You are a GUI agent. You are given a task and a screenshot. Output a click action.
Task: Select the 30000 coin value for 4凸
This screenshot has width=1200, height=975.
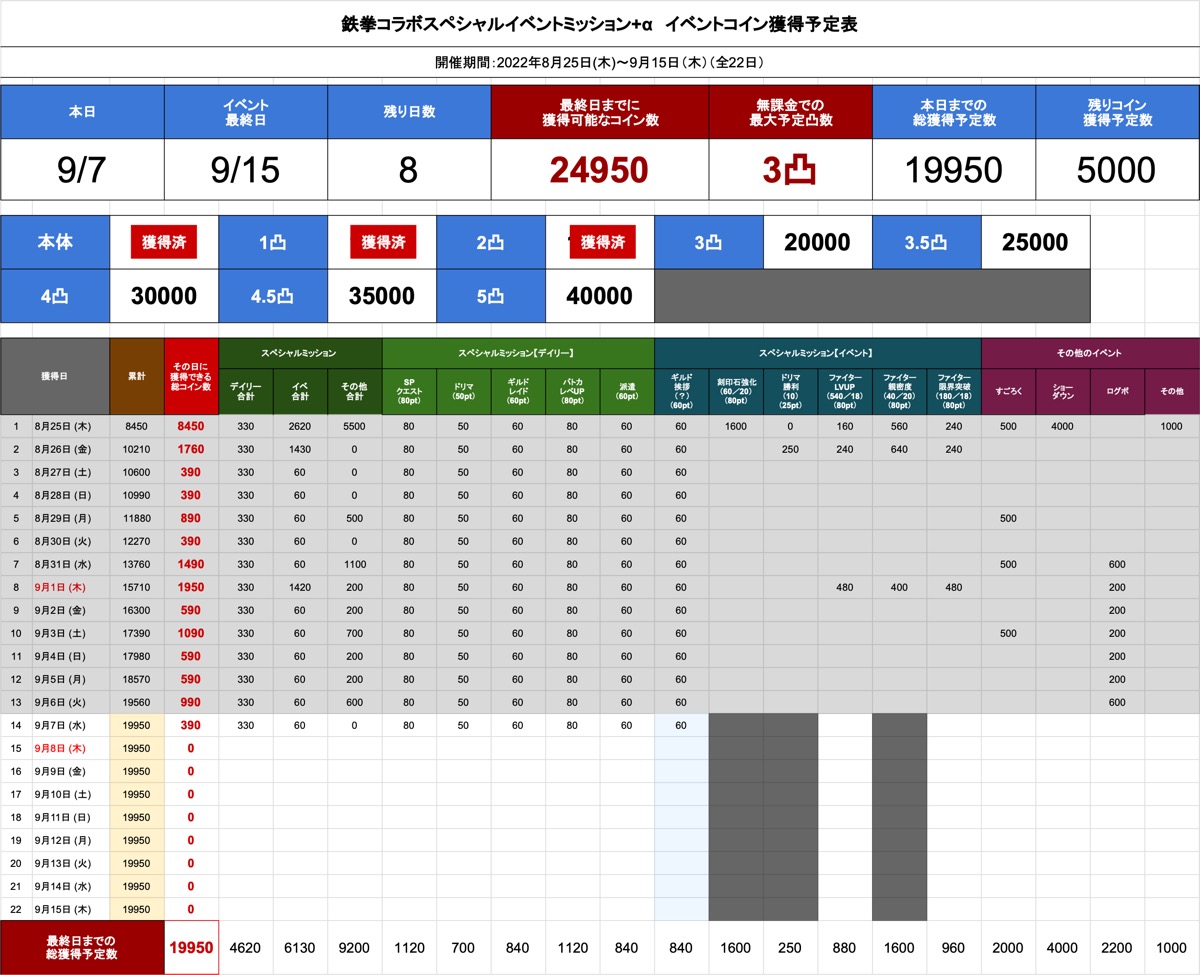point(163,296)
